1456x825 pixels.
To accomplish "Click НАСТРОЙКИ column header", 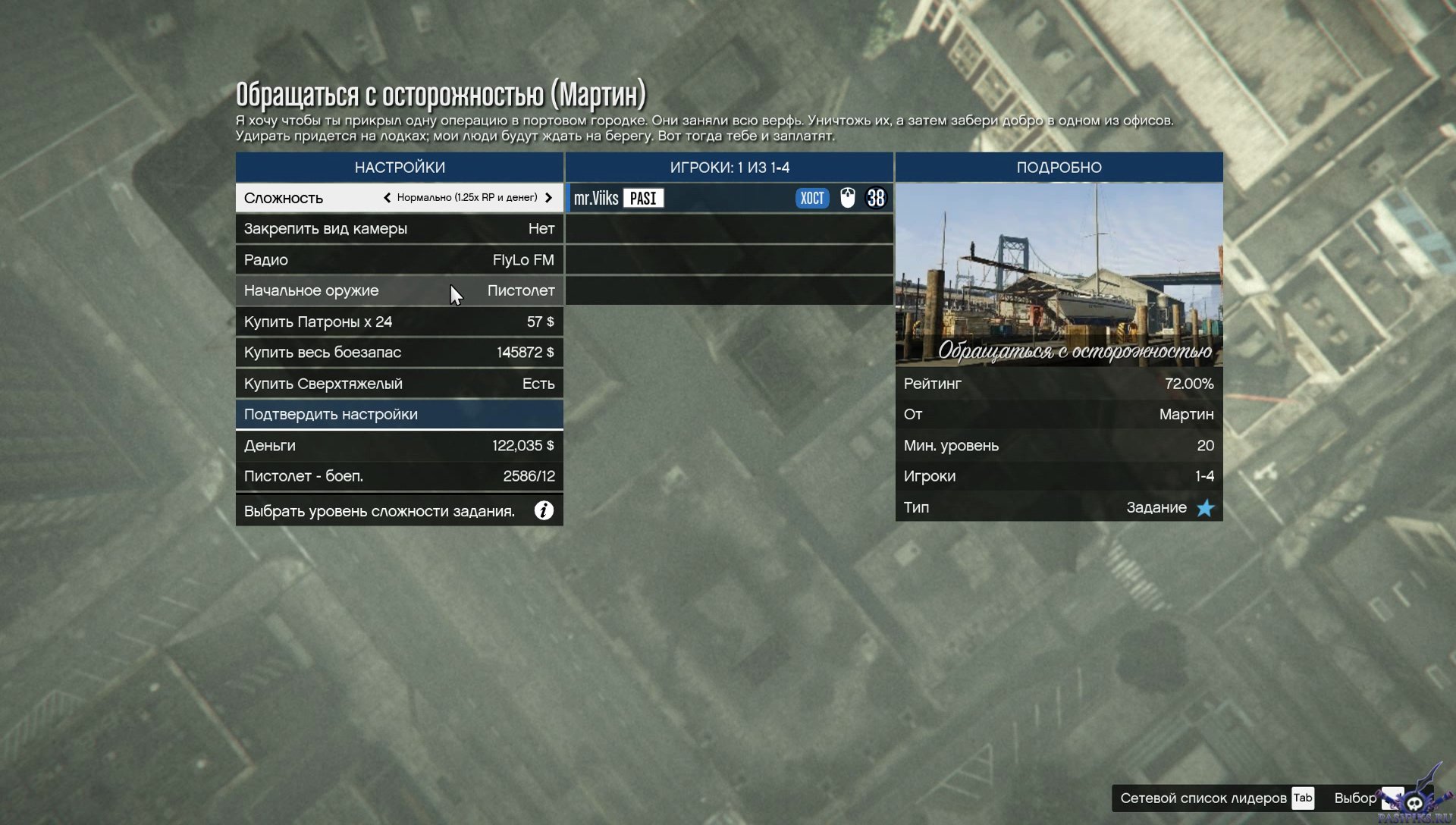I will coord(400,167).
